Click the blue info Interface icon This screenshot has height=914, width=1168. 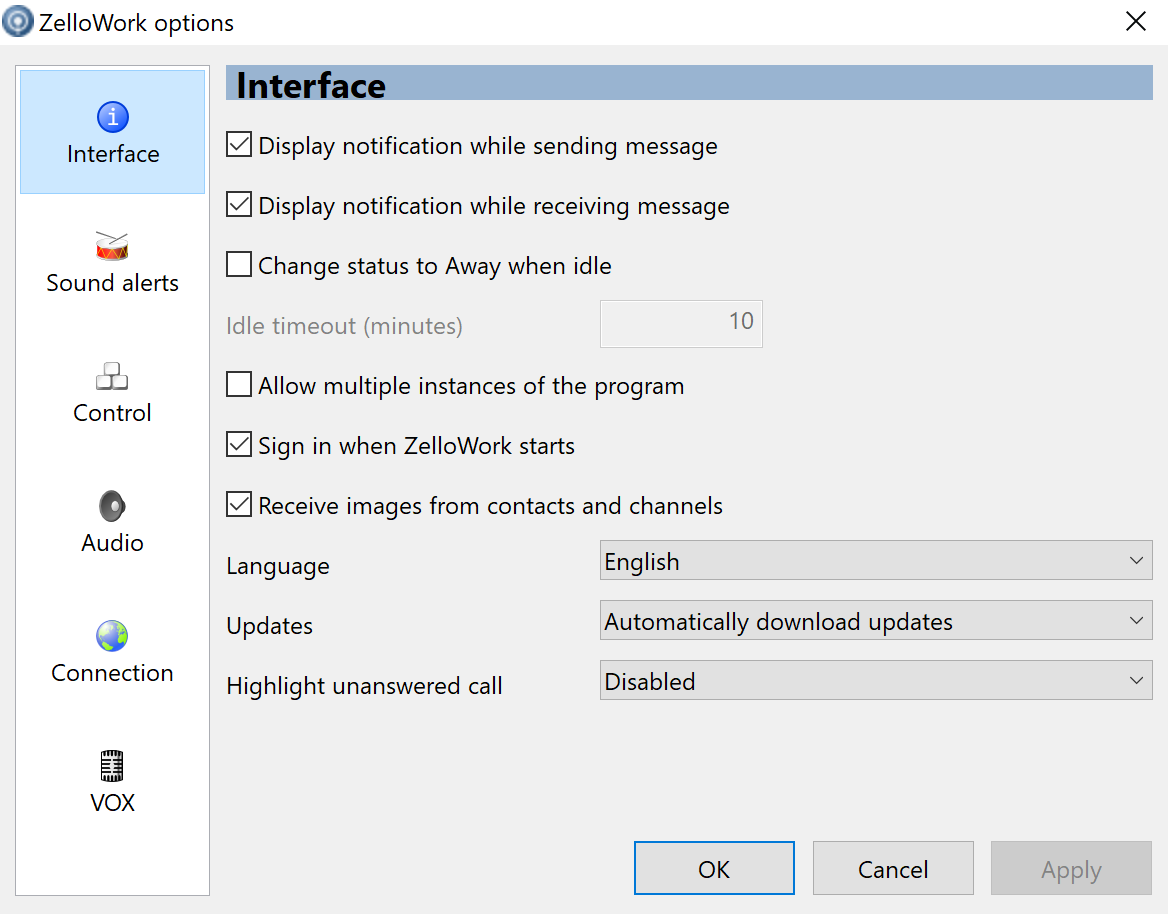coord(112,117)
